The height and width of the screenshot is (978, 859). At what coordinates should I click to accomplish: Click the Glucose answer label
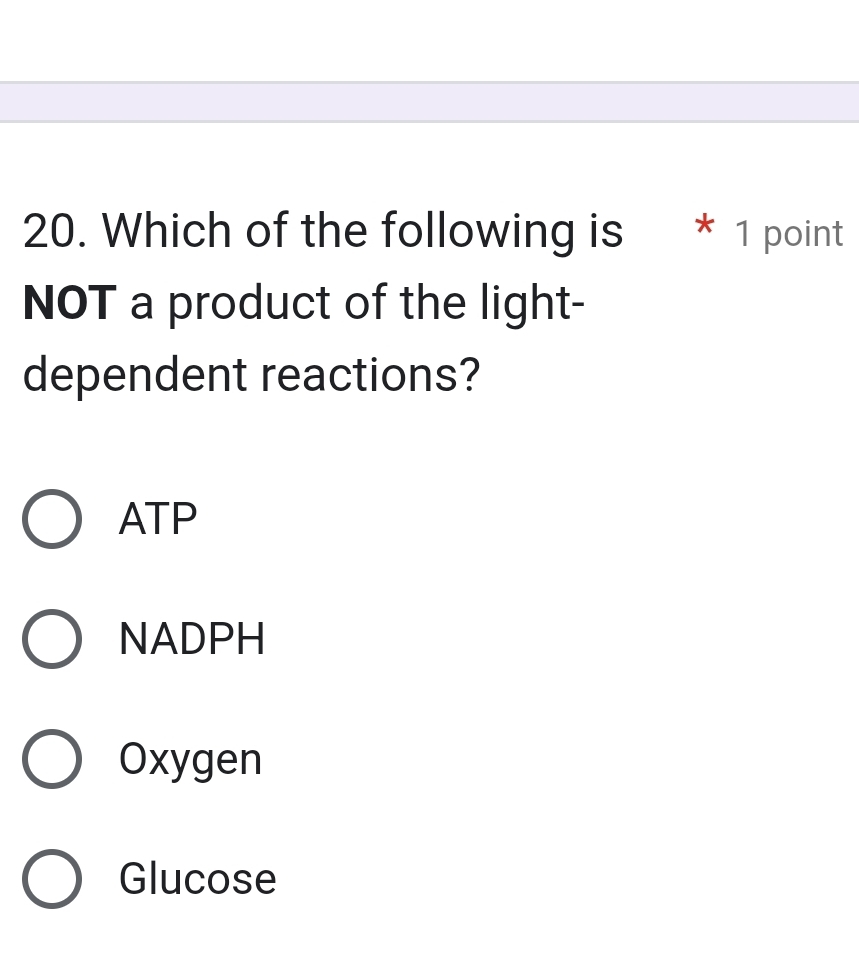tap(197, 879)
